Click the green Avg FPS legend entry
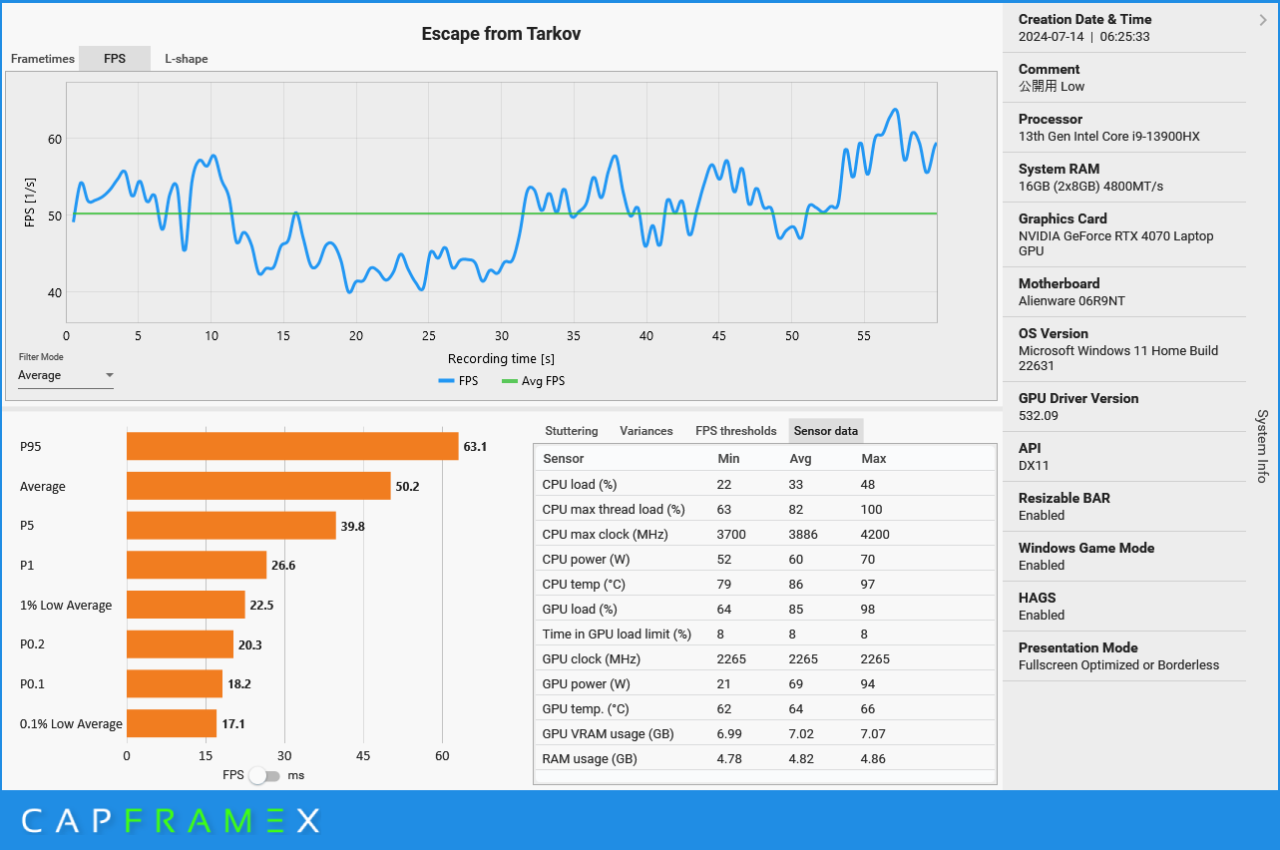 click(x=533, y=381)
